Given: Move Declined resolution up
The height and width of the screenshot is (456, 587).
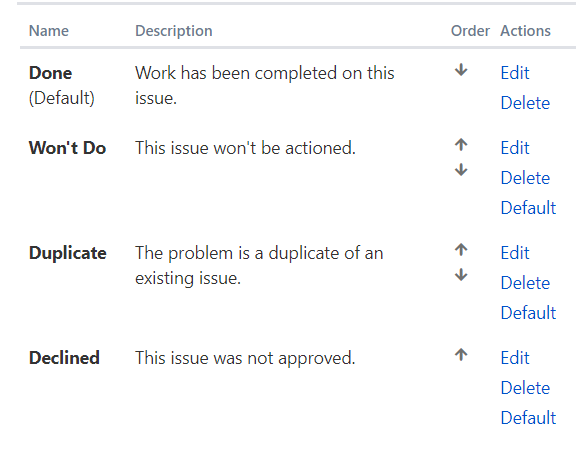Looking at the screenshot, I should (x=461, y=355).
